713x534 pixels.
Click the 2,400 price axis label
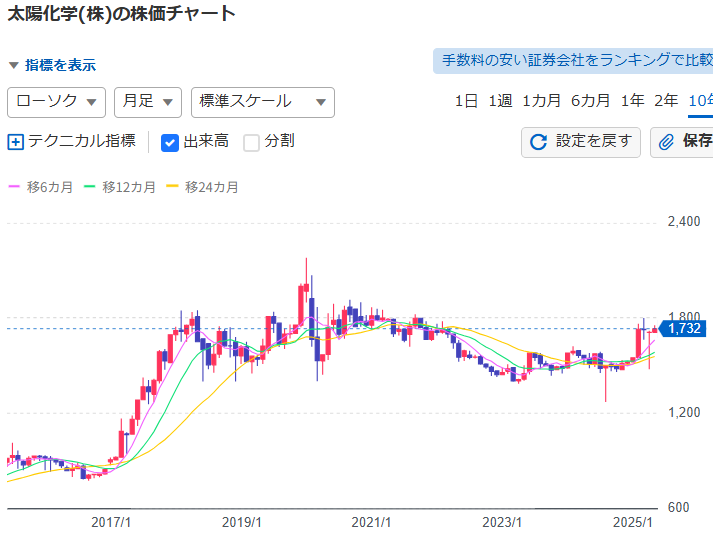(x=684, y=222)
